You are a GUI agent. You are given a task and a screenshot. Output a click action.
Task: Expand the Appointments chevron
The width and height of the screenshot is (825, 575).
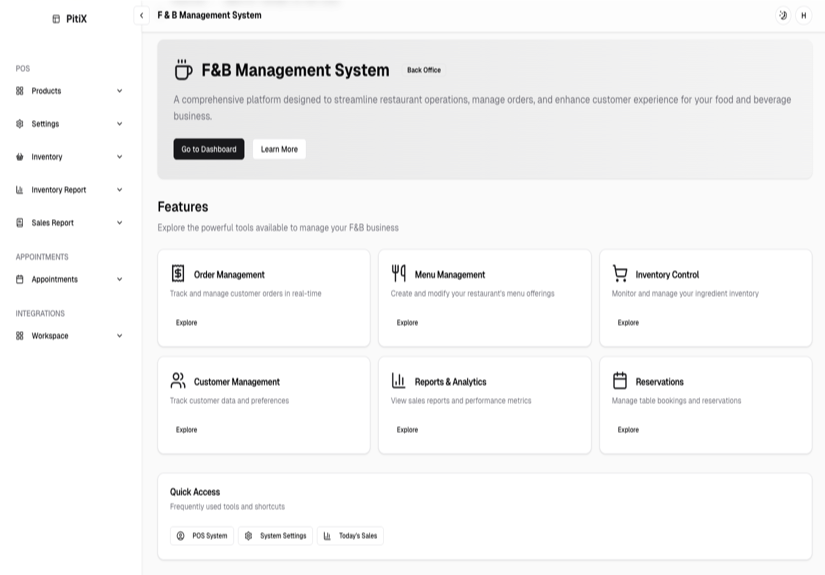click(x=119, y=279)
